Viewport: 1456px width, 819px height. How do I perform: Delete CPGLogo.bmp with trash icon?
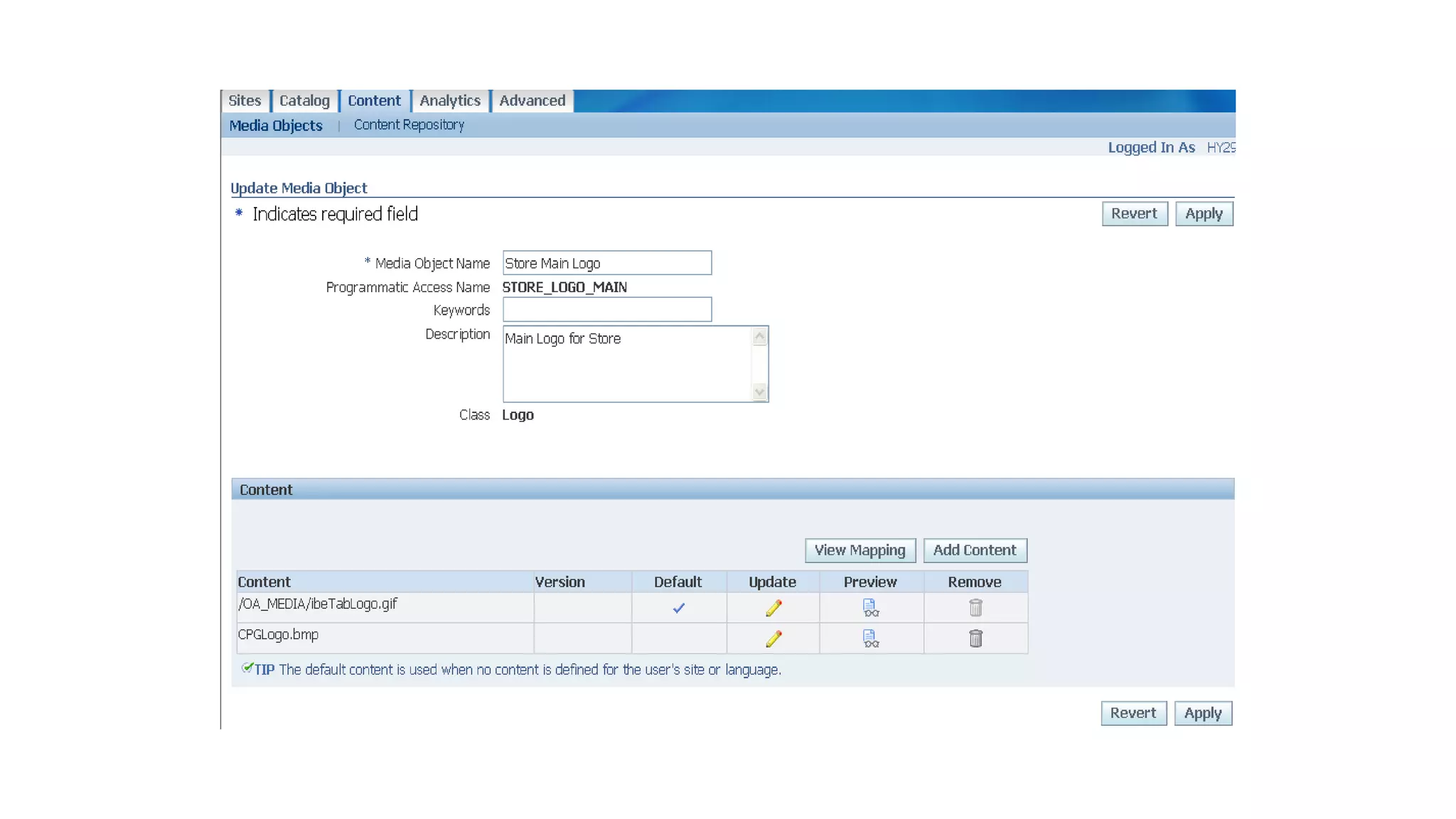[975, 638]
